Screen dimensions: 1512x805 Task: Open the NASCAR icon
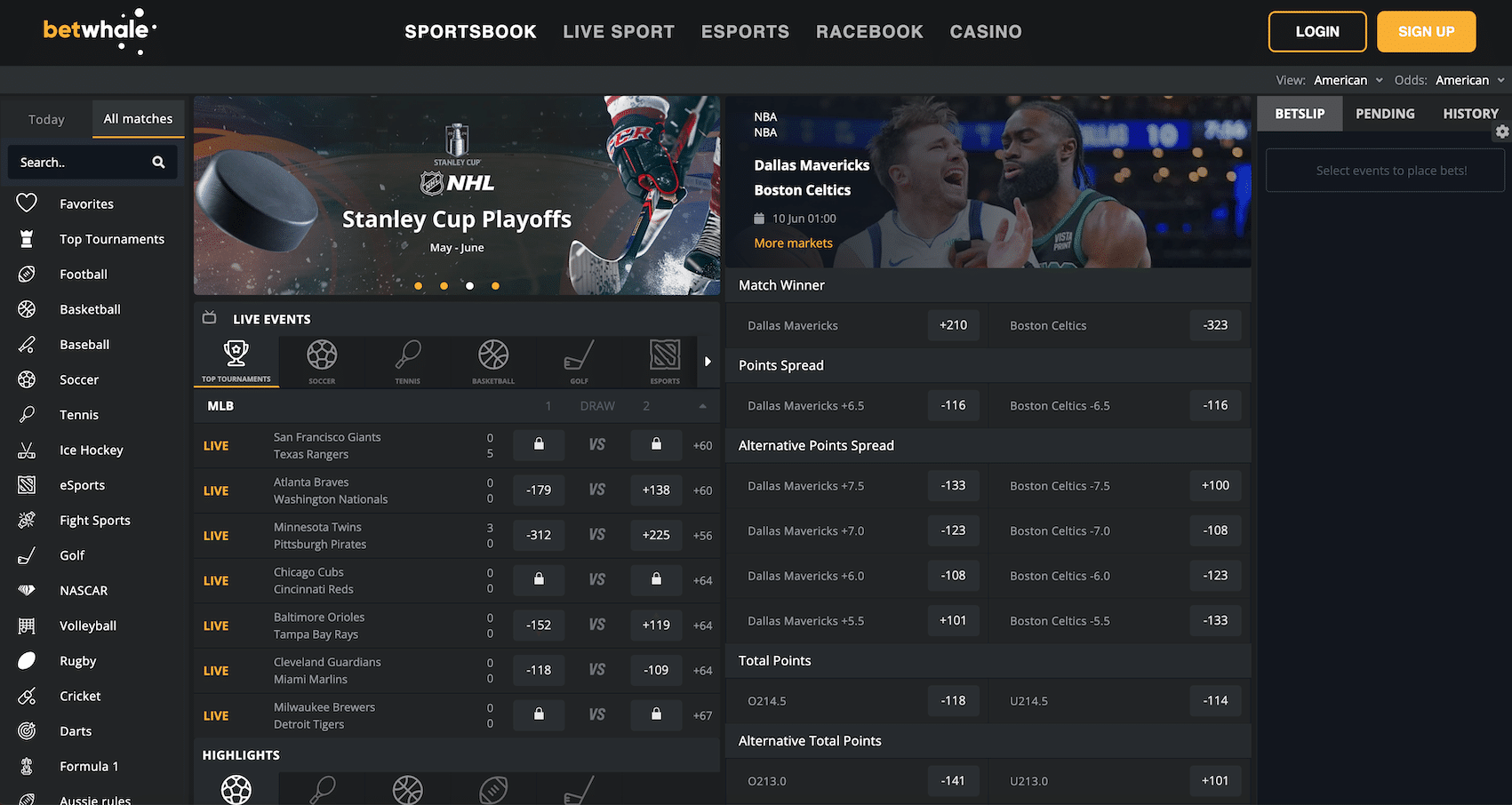(x=27, y=591)
